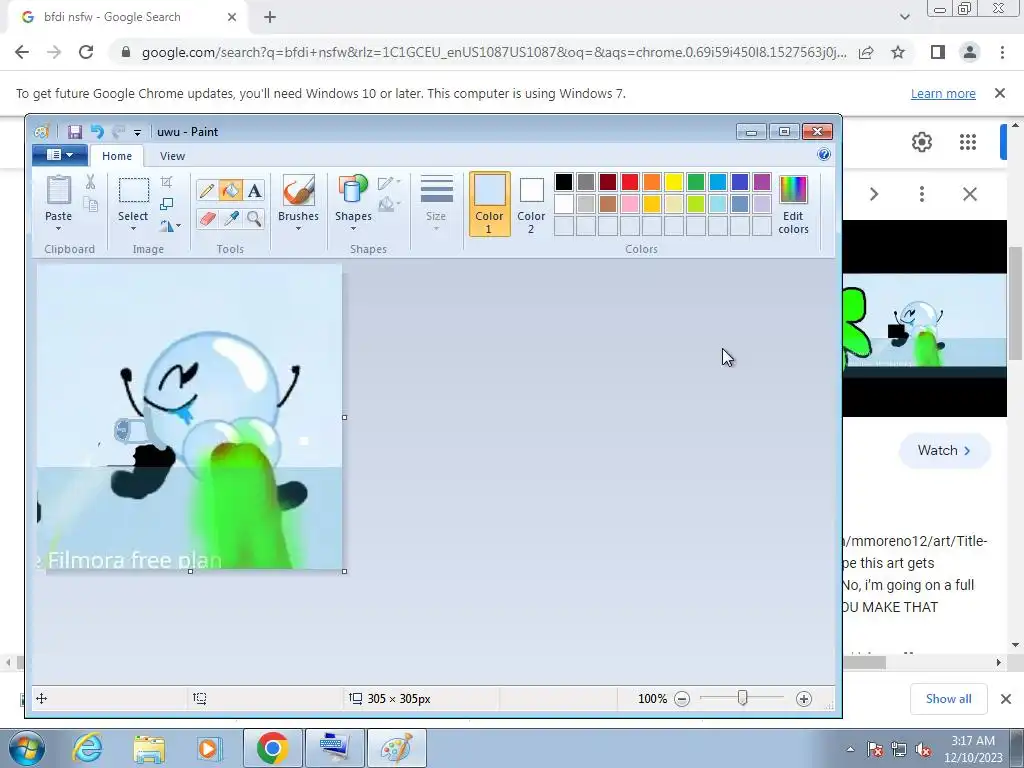Bookmark page with the star icon
1024x768 pixels.
click(x=898, y=52)
